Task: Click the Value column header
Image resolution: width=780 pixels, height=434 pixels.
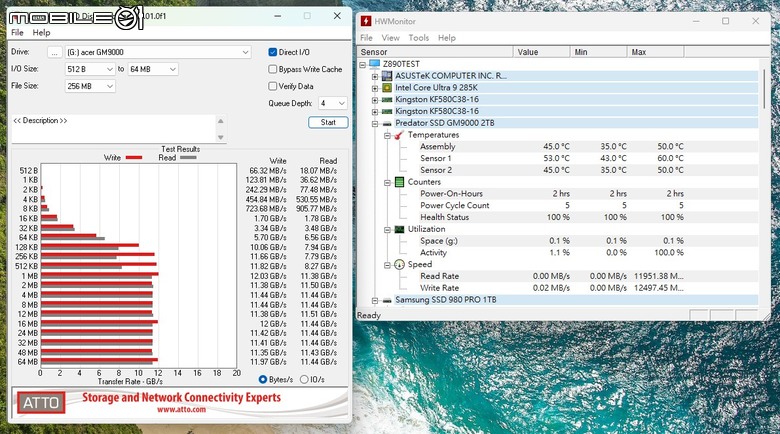Action: (x=542, y=52)
